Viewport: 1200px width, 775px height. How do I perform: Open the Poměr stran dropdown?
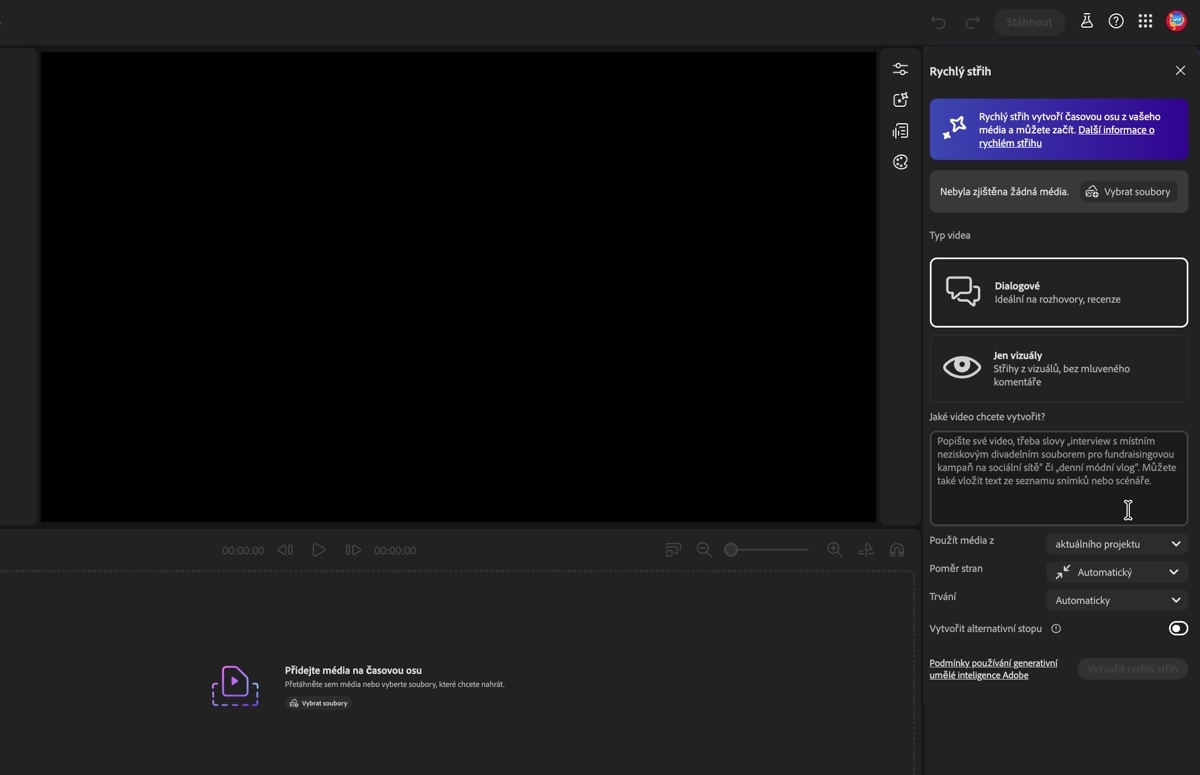click(x=1117, y=572)
